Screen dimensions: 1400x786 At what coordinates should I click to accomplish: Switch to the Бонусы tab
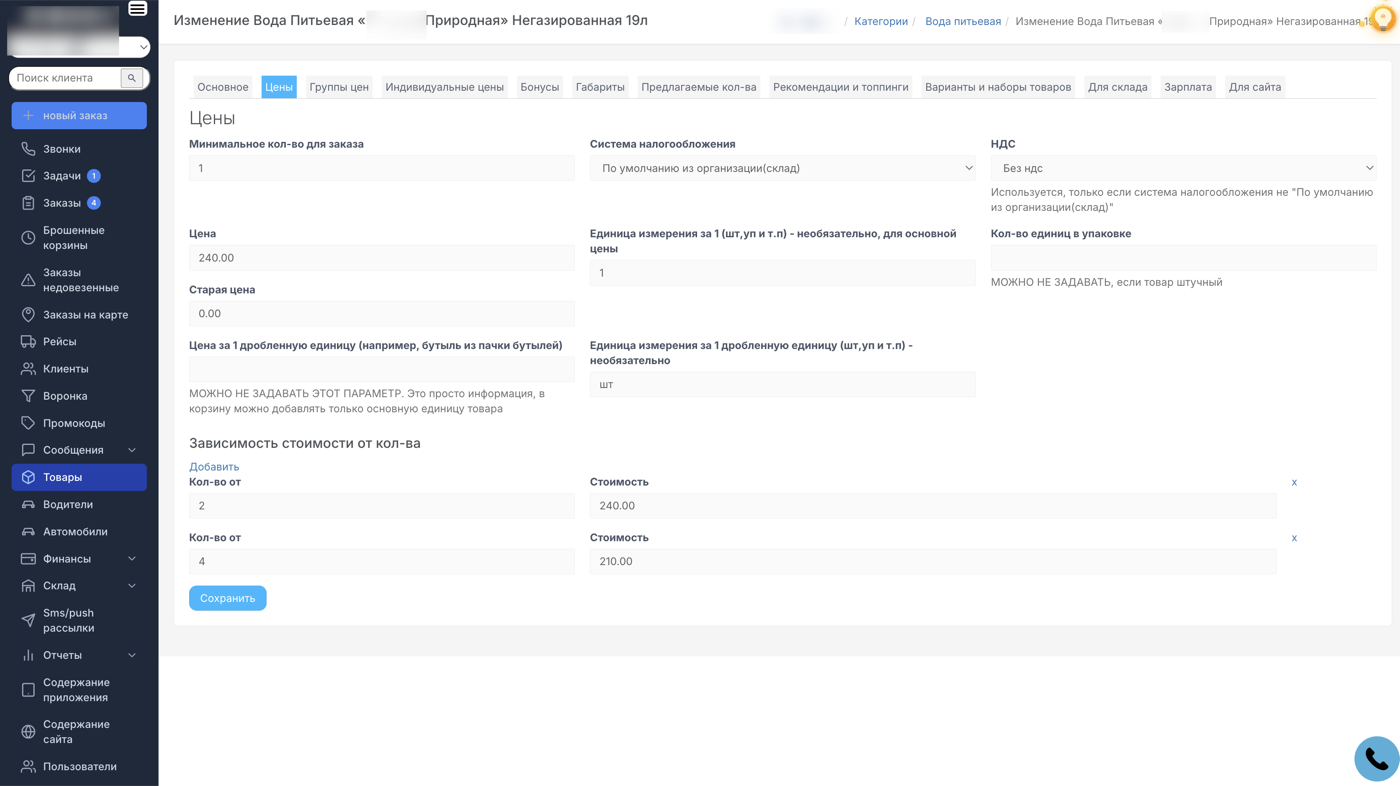[539, 87]
